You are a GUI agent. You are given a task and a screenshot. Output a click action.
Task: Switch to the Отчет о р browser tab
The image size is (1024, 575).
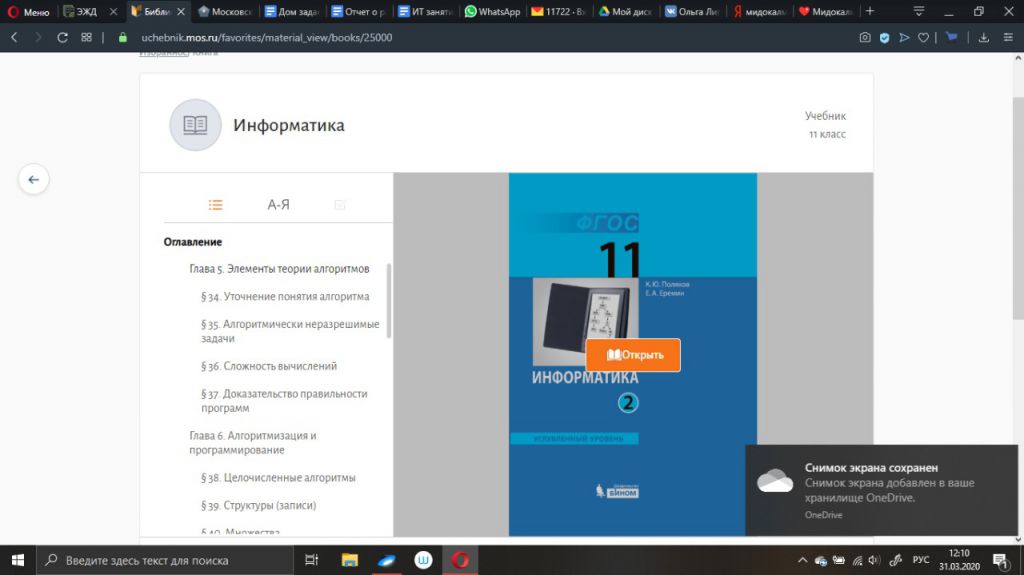(x=358, y=12)
